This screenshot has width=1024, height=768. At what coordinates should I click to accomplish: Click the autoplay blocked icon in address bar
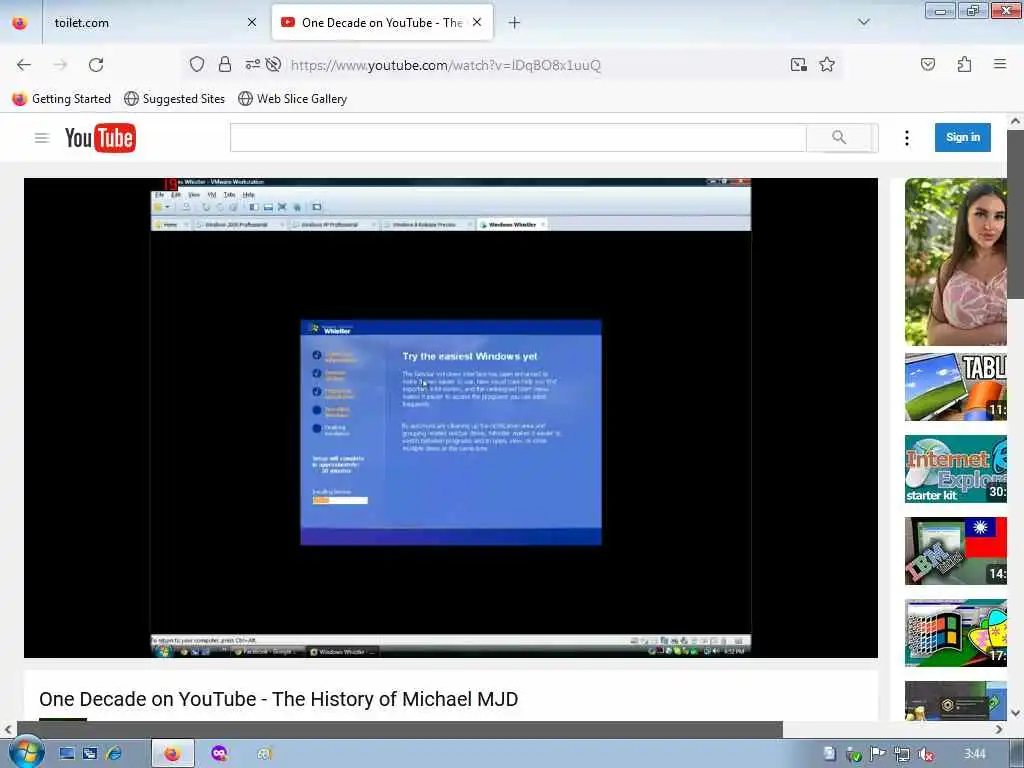[274, 64]
